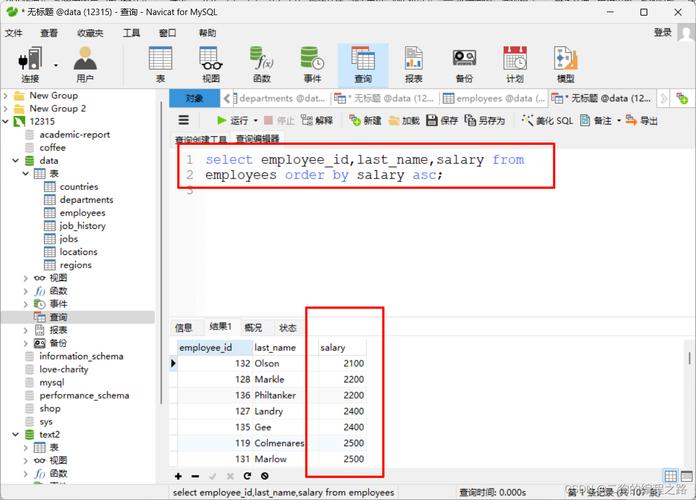
Task: Open the 连接 (Connection) tool
Action: [x=30, y=64]
